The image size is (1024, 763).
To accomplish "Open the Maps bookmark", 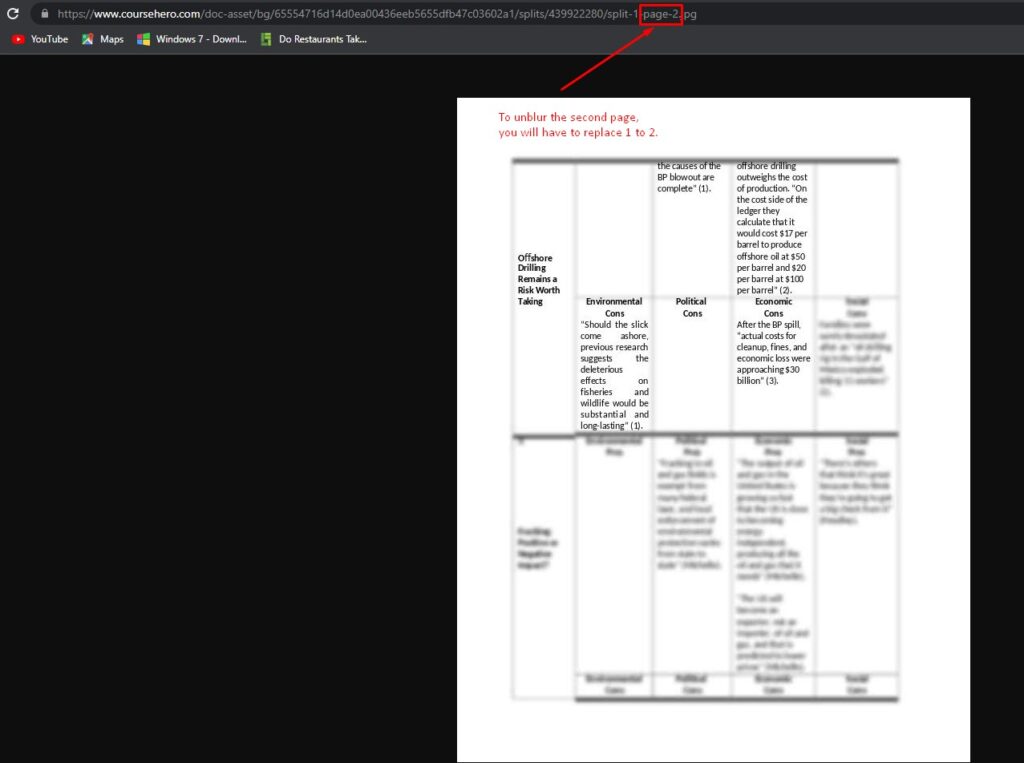I will tap(102, 39).
